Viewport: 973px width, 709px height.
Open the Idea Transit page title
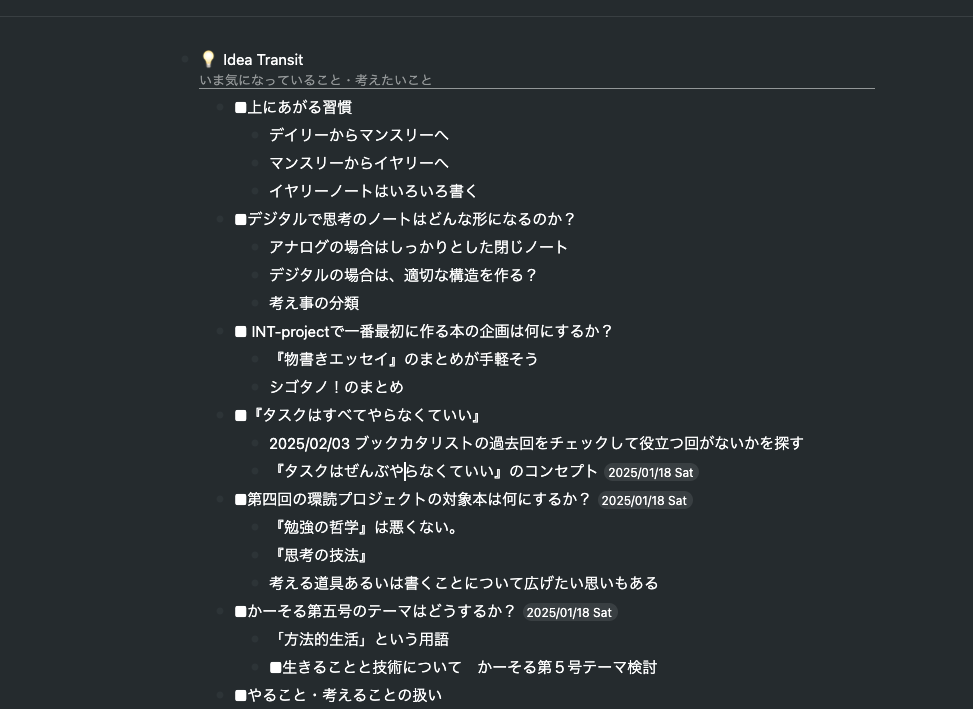click(x=263, y=59)
